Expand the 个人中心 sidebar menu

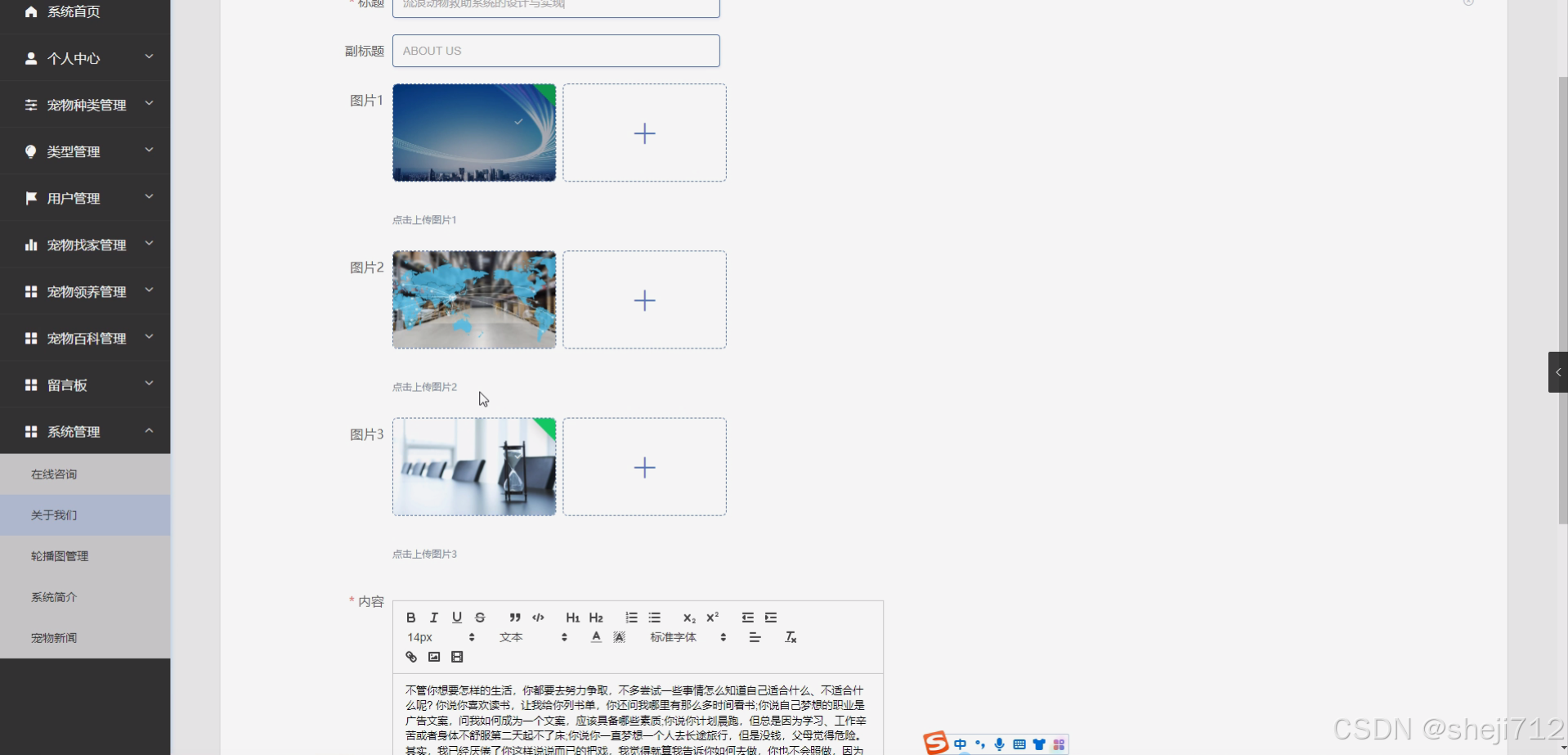point(85,58)
